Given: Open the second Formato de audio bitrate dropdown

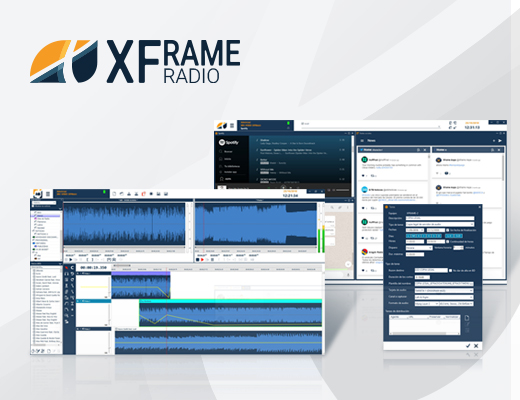Looking at the screenshot, I should (x=457, y=304).
